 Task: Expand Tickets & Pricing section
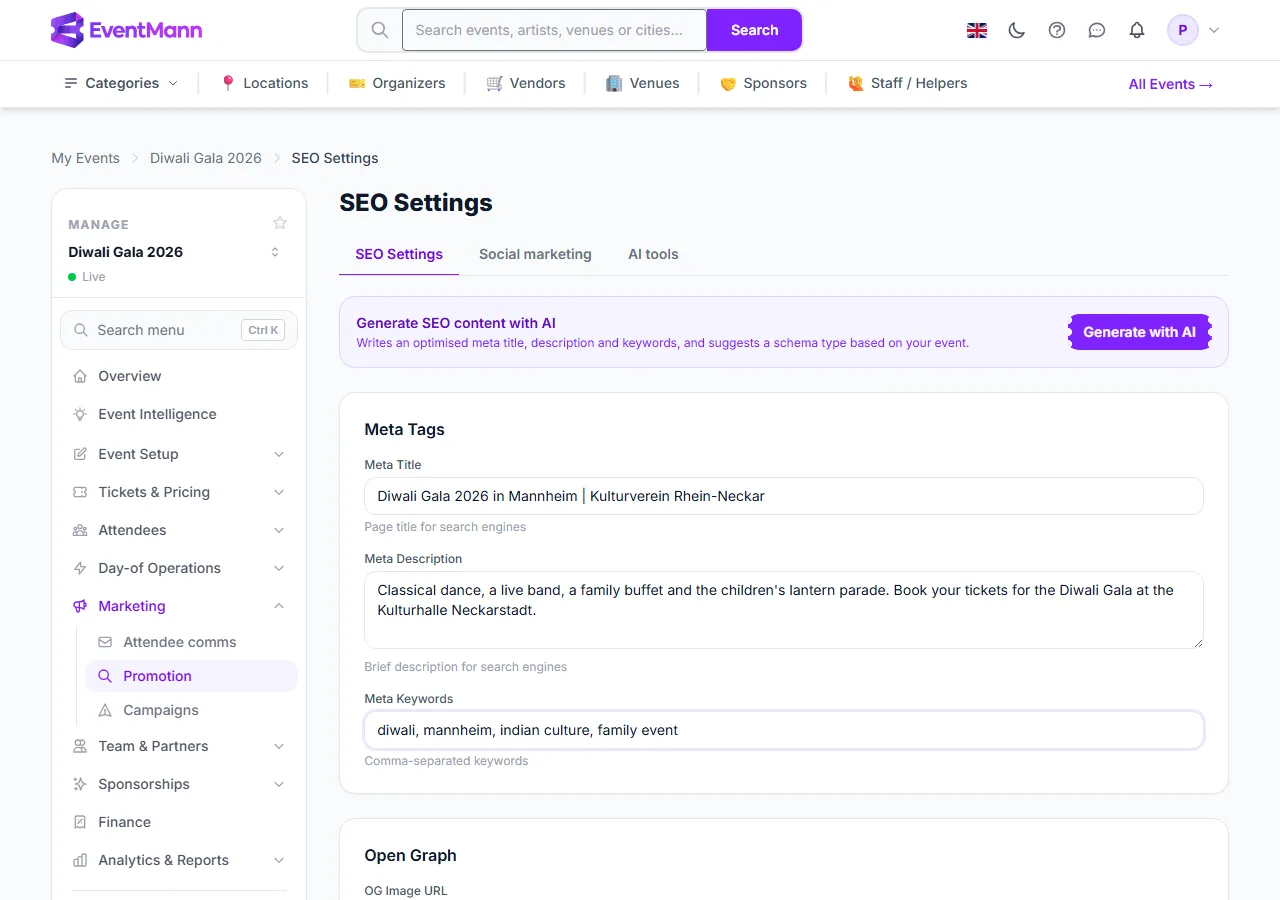tap(179, 492)
